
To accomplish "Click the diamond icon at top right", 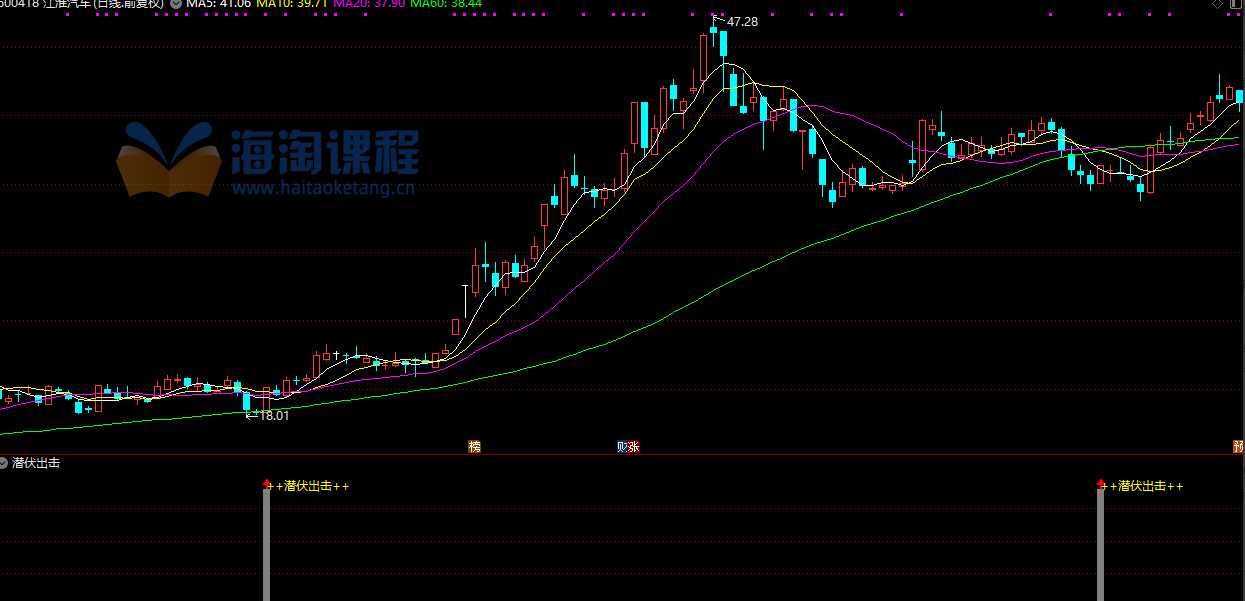I will (1217, 4).
